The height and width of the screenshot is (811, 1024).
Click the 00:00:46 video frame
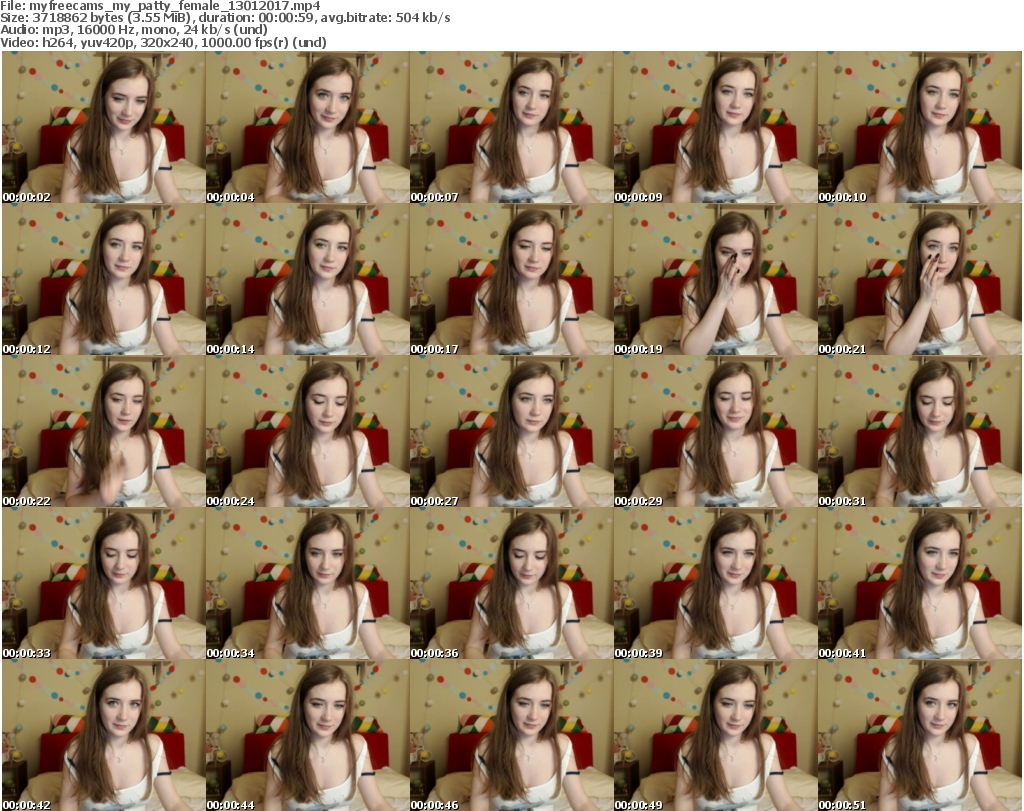511,736
